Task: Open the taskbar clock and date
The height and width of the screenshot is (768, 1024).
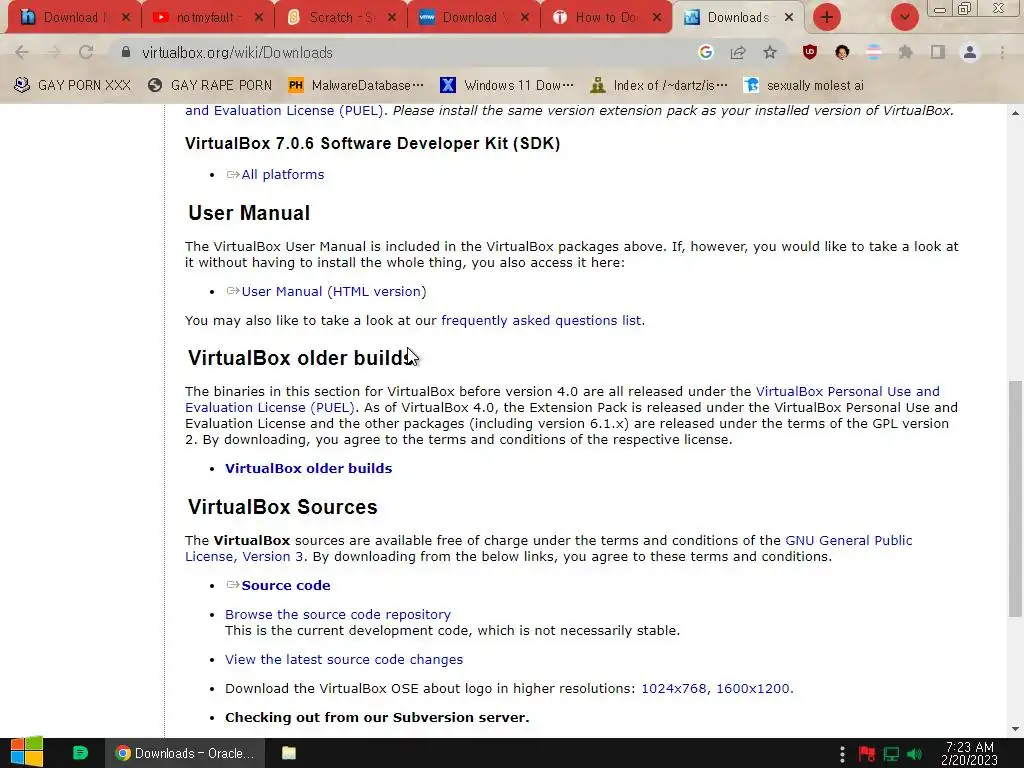Action: coord(969,754)
